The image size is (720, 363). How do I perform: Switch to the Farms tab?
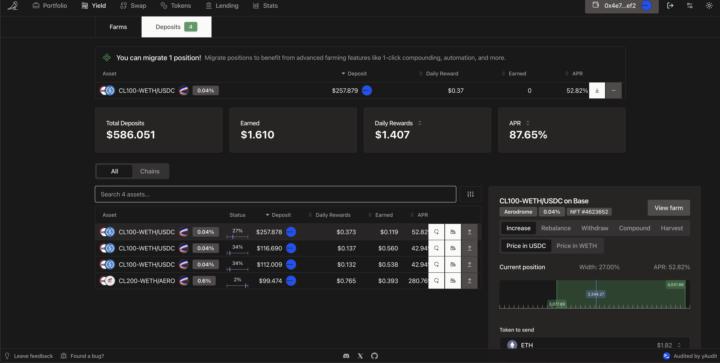point(118,27)
